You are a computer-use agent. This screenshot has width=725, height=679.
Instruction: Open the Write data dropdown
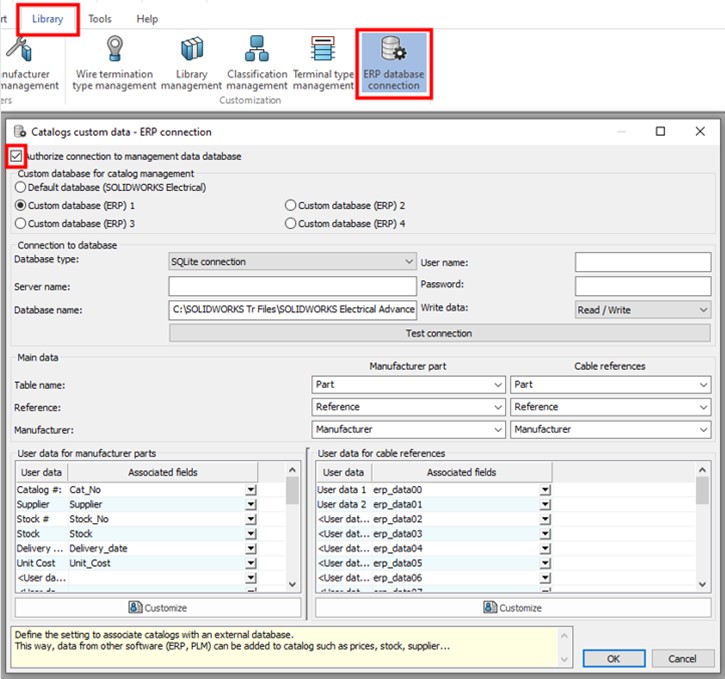[642, 310]
